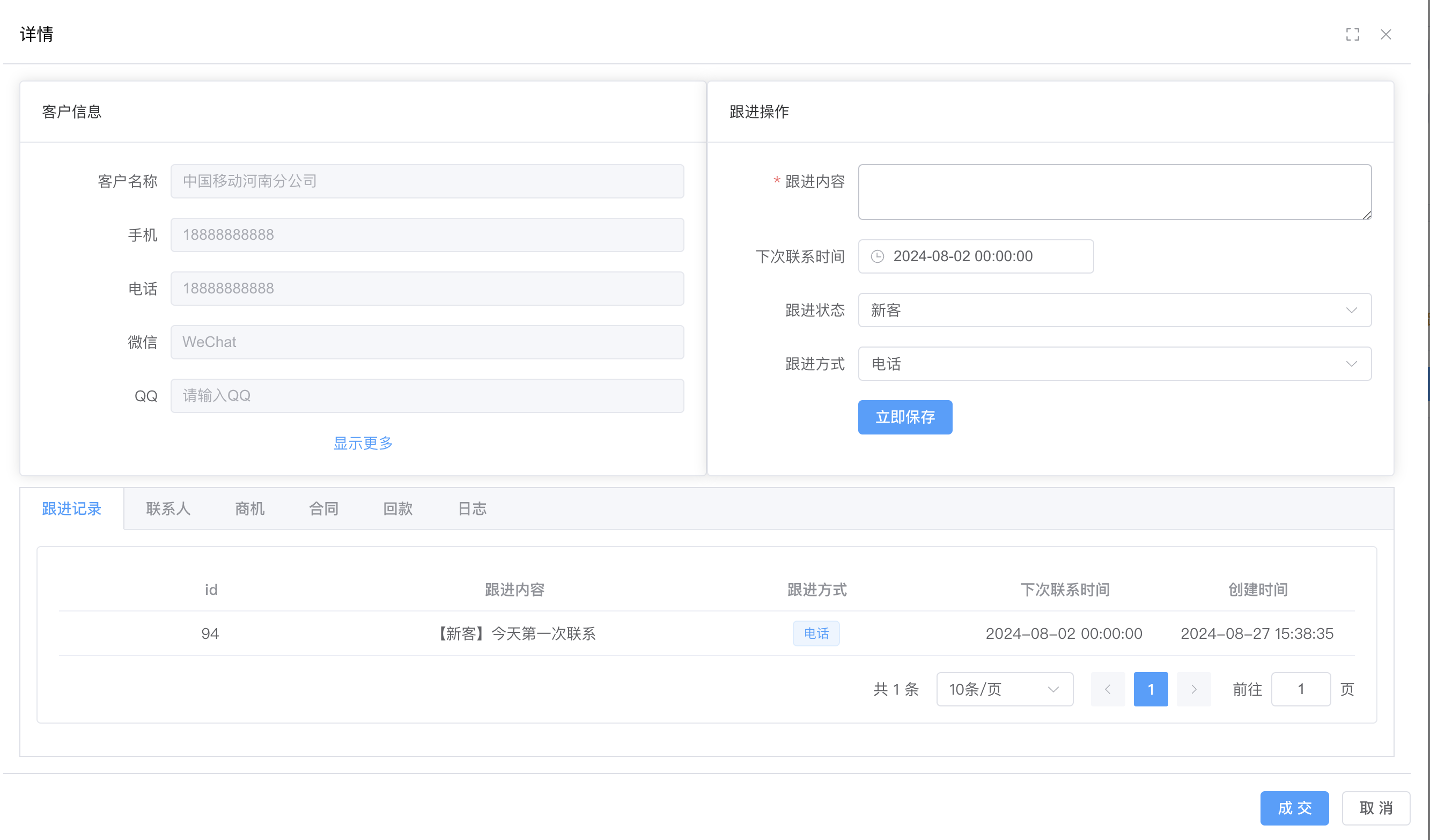1430x840 pixels.
Task: Click the fullscreen expand icon
Action: [x=1352, y=35]
